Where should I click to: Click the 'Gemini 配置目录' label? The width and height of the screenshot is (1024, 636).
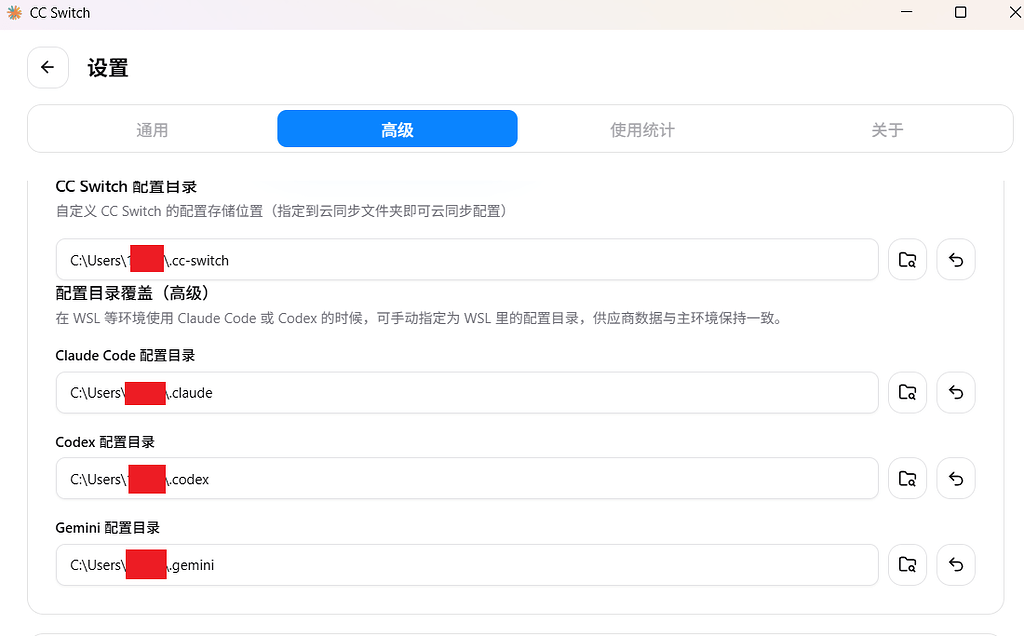108,528
